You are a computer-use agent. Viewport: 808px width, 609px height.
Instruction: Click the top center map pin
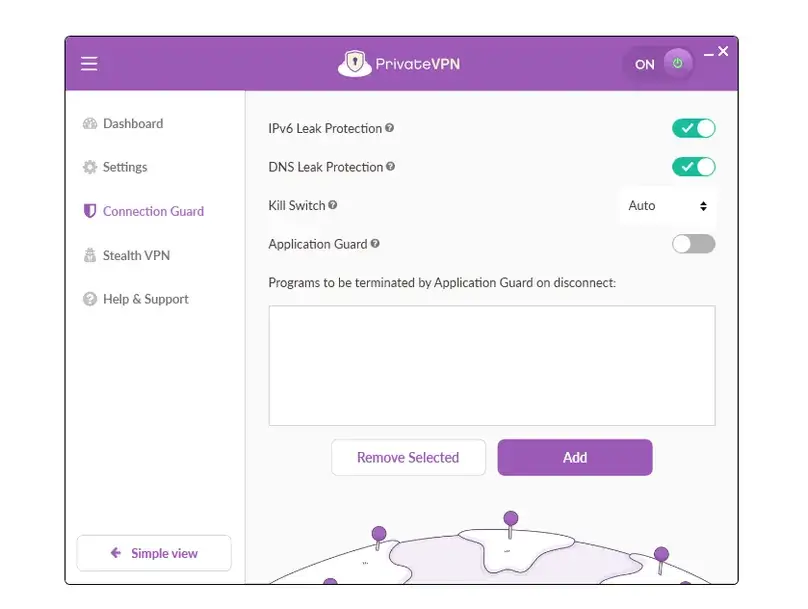coord(511,523)
